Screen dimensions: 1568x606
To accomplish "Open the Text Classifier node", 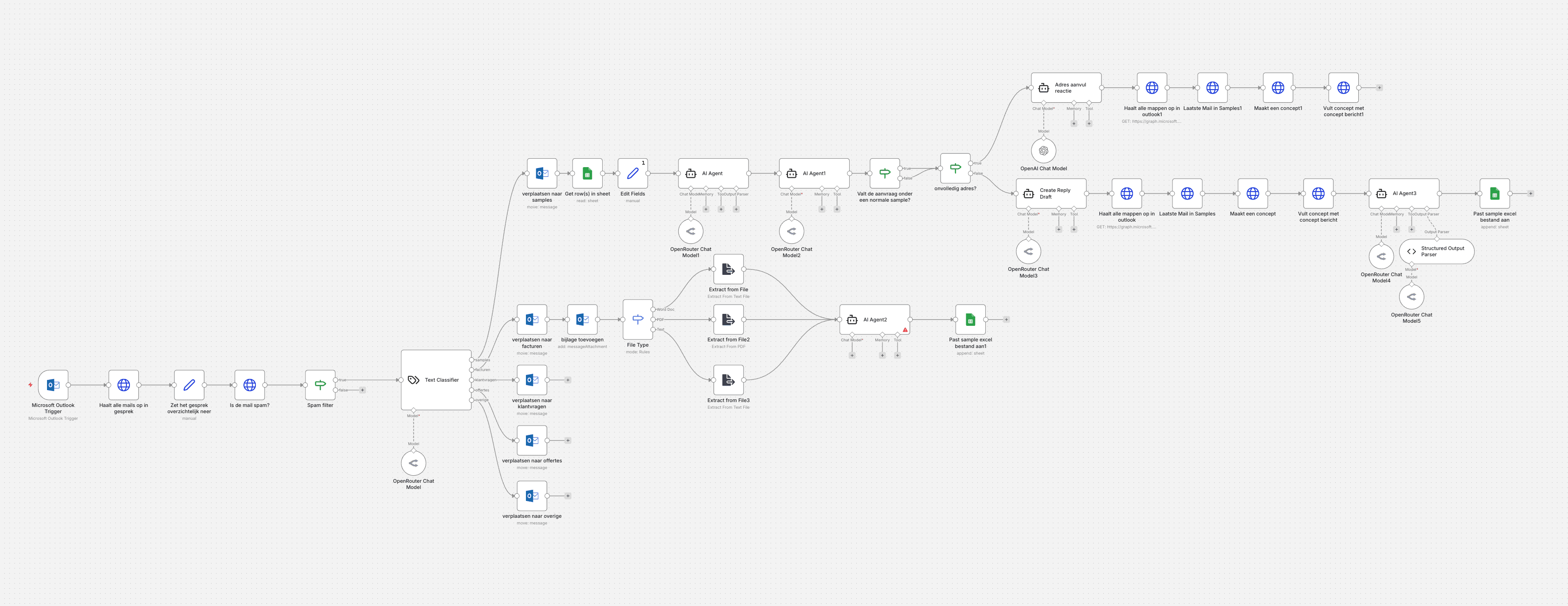I will tap(436, 379).
